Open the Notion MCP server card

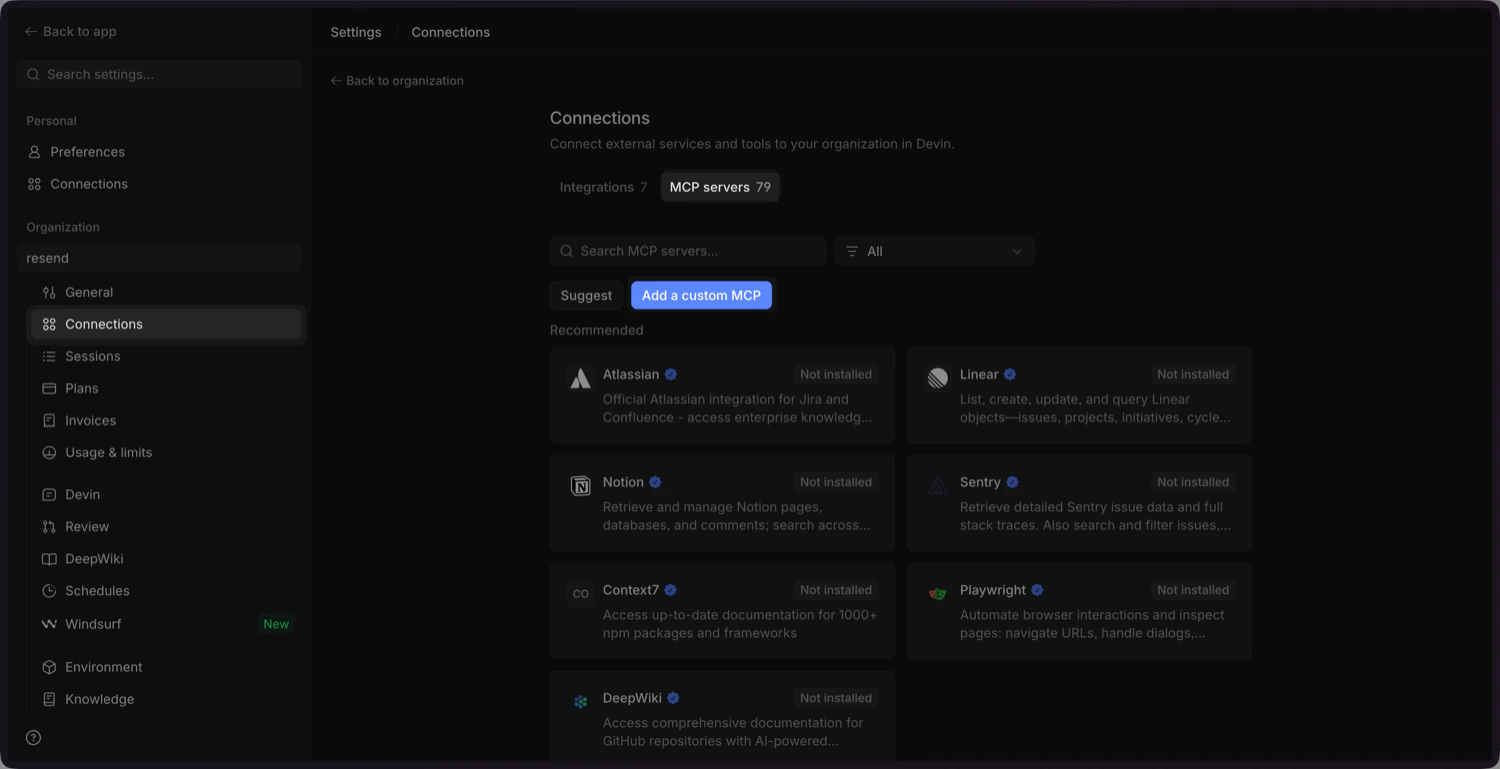coord(722,503)
